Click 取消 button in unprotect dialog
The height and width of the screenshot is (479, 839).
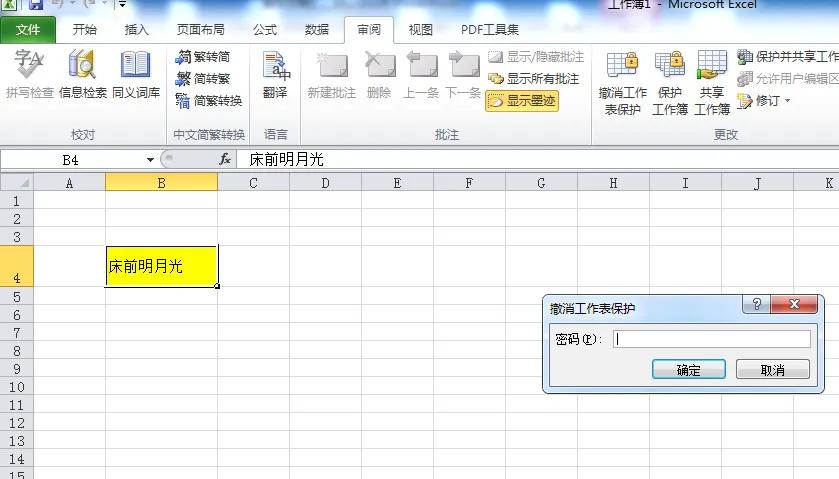click(773, 369)
